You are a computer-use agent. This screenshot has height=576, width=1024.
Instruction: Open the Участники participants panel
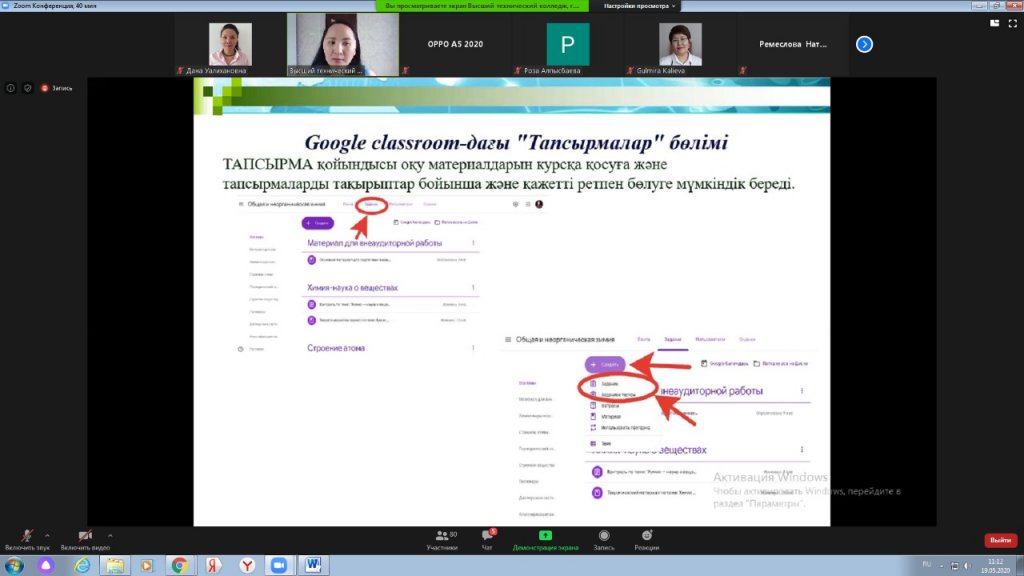tap(443, 540)
